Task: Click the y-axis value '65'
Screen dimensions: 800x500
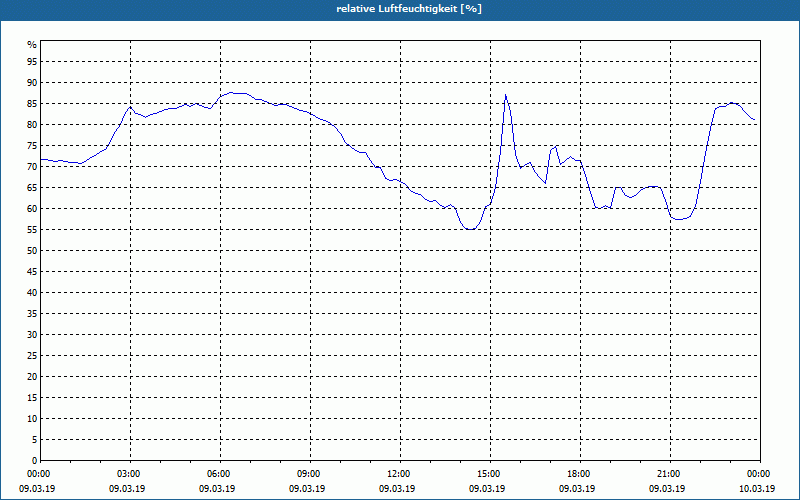Action: pos(32,188)
